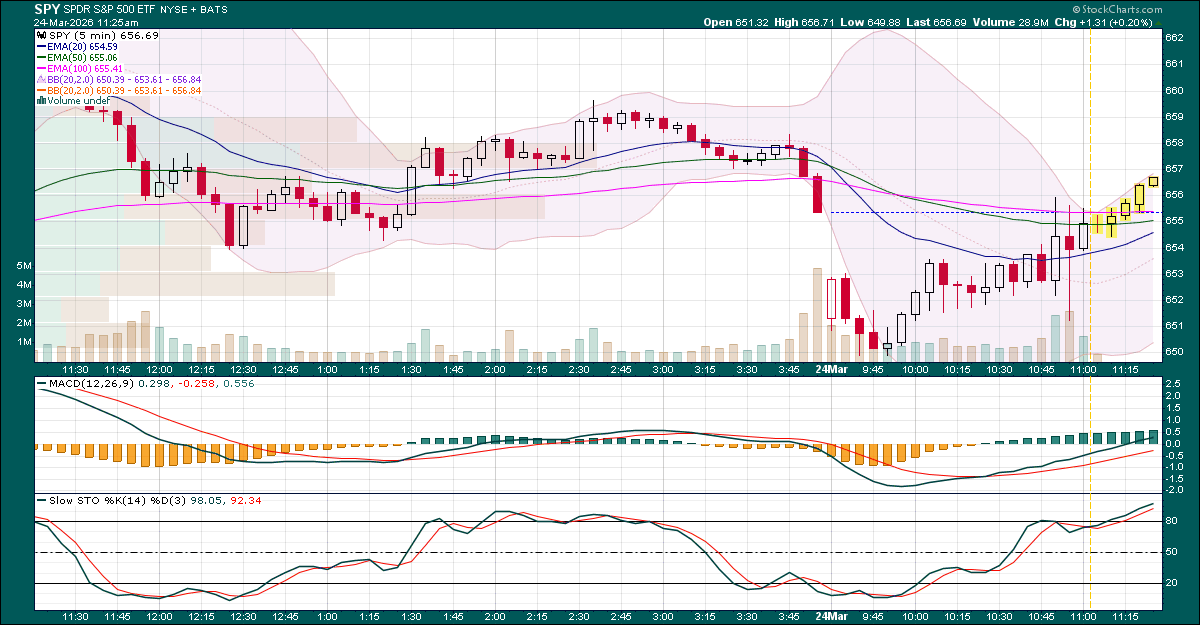This screenshot has height=625, width=1200.
Task: Click the green EMA(50) line swatch in legend
Action: tap(41, 57)
